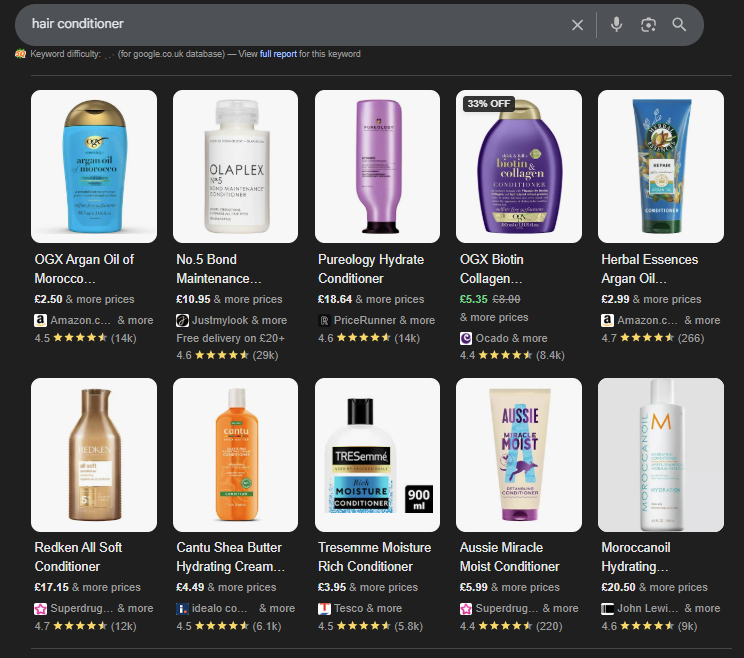Open OGX Argan Oil of Morocco product image

click(94, 167)
